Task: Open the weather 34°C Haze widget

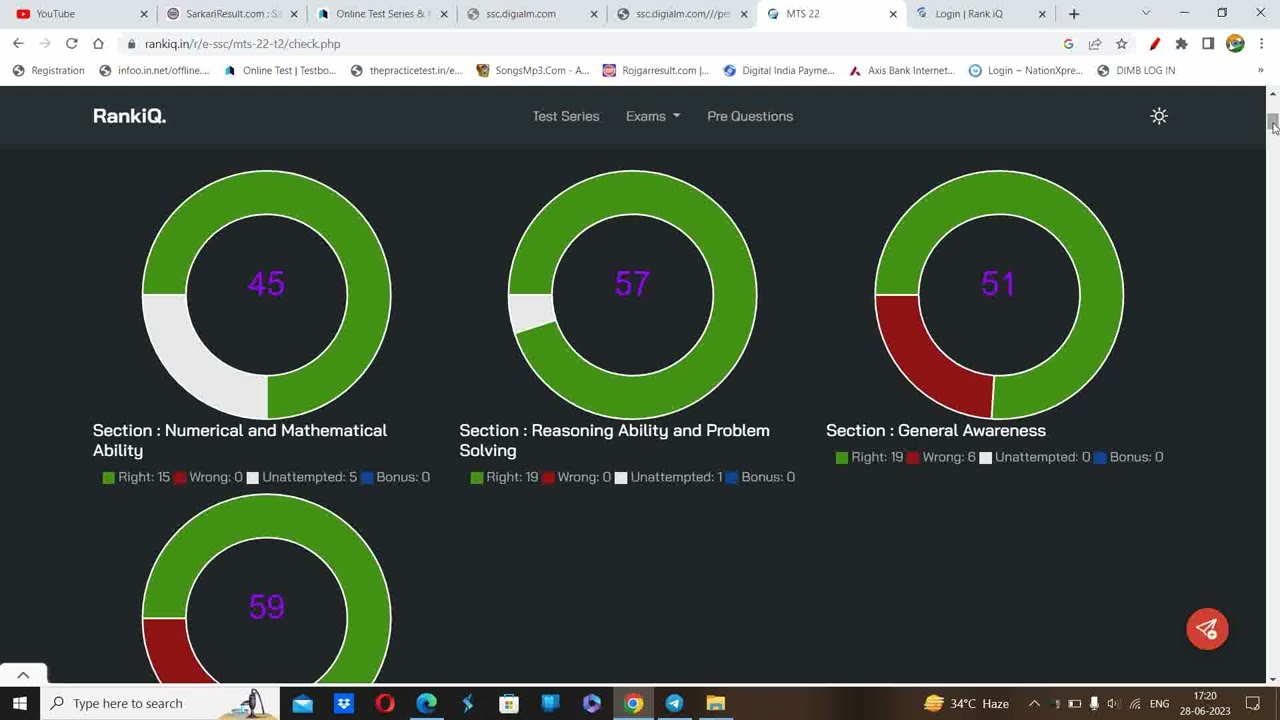Action: pyautogui.click(x=966, y=704)
